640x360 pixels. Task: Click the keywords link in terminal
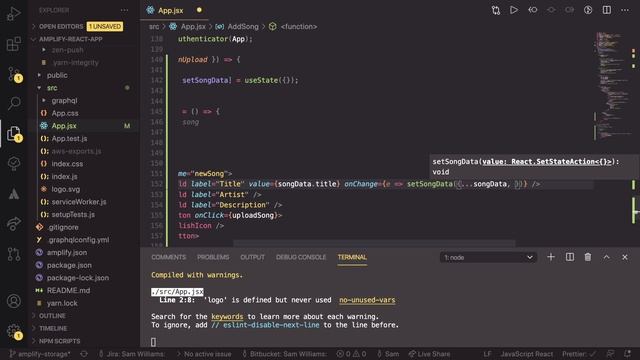click(x=227, y=317)
